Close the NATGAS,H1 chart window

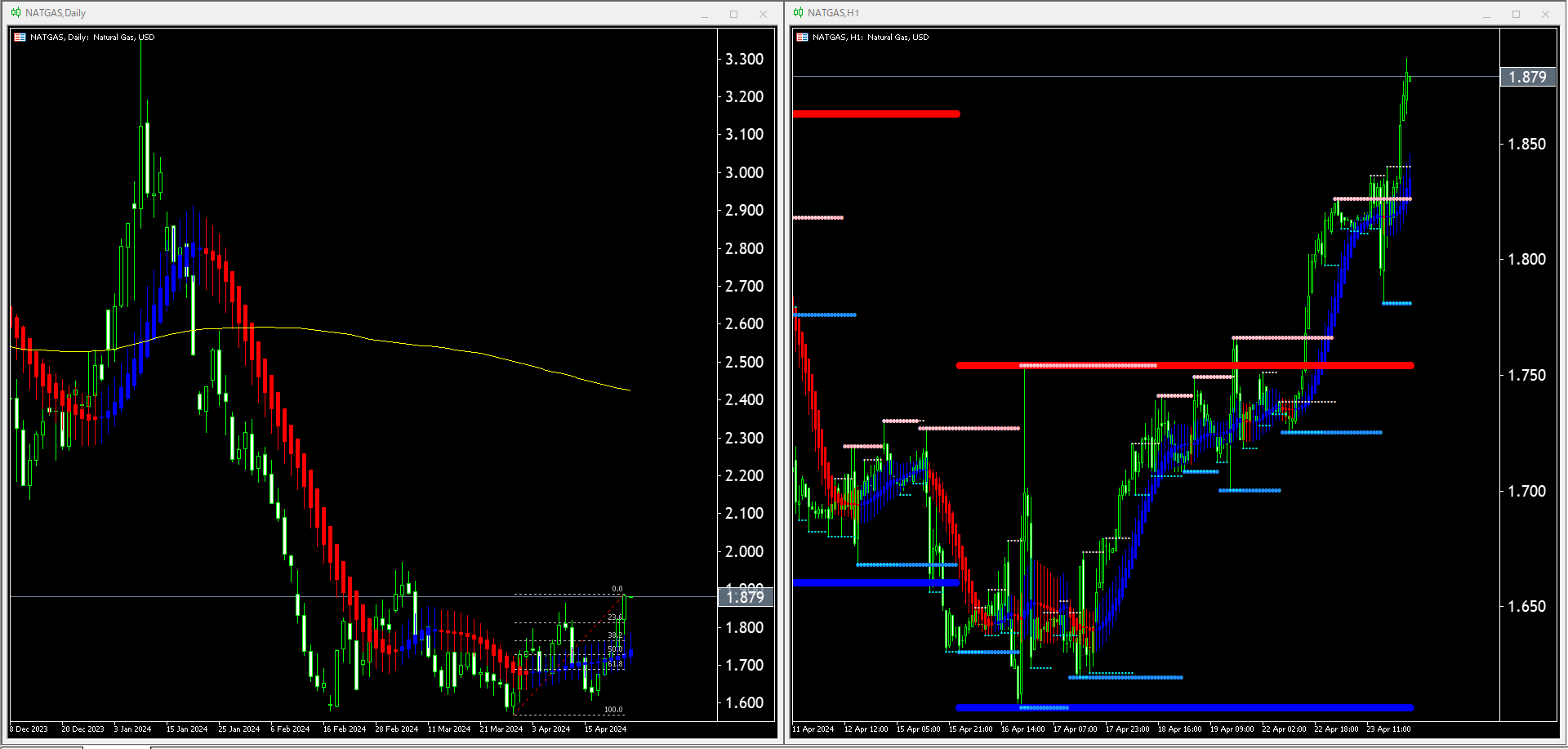coord(1545,14)
